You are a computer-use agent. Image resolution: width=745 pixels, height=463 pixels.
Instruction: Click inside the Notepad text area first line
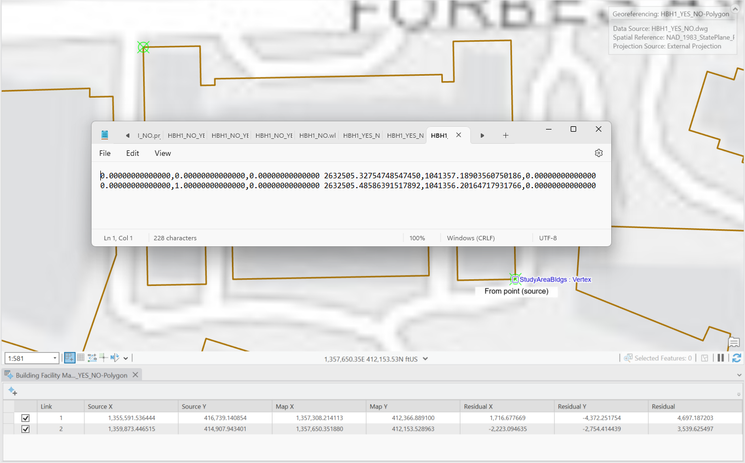(348, 175)
